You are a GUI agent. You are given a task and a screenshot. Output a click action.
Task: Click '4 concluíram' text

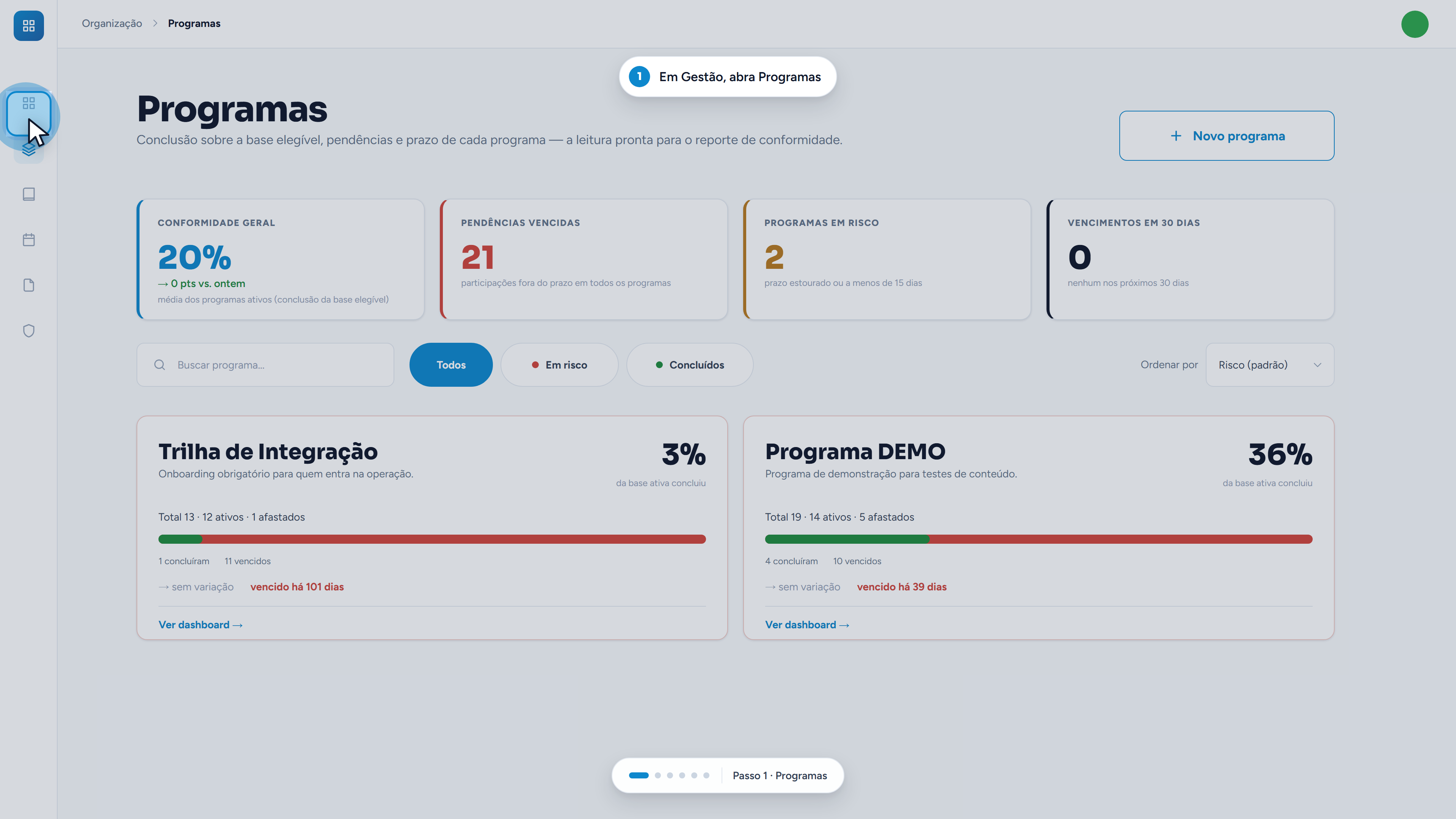(791, 561)
